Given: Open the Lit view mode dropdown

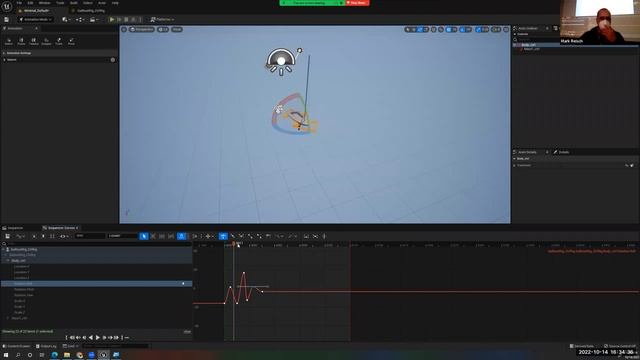Looking at the screenshot, I should coord(163,29).
